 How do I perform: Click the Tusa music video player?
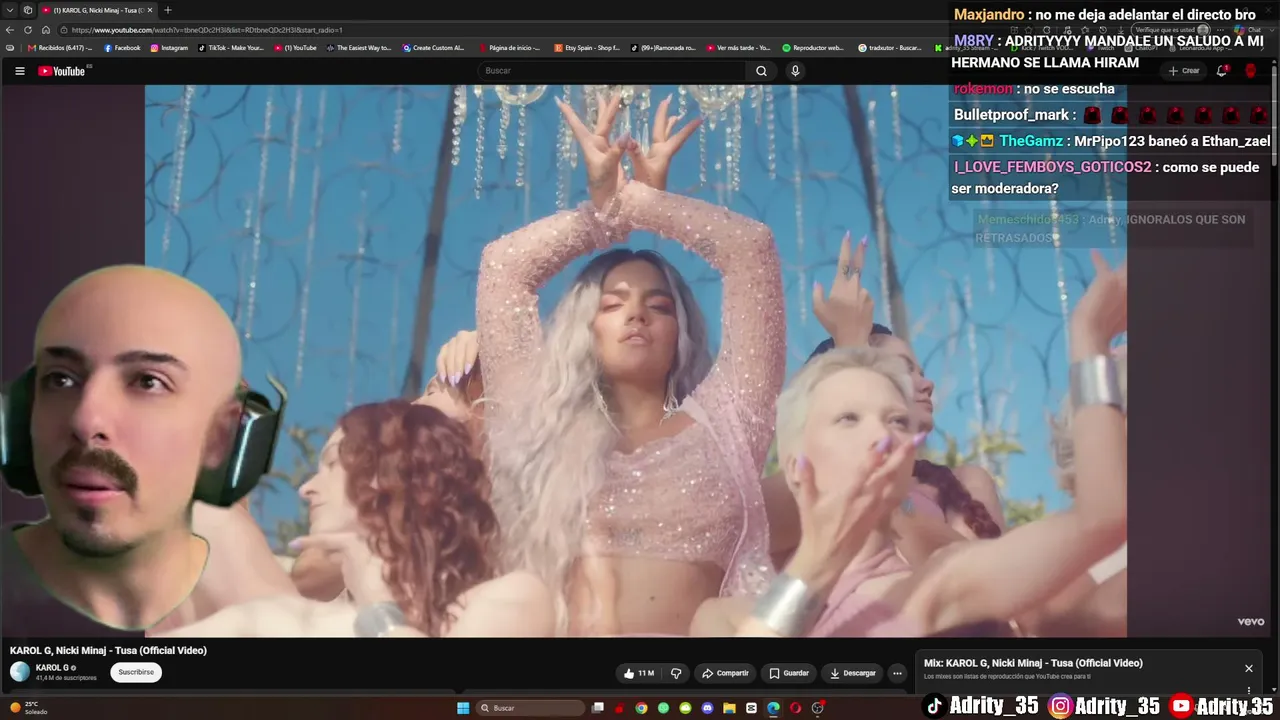pyautogui.click(x=636, y=360)
